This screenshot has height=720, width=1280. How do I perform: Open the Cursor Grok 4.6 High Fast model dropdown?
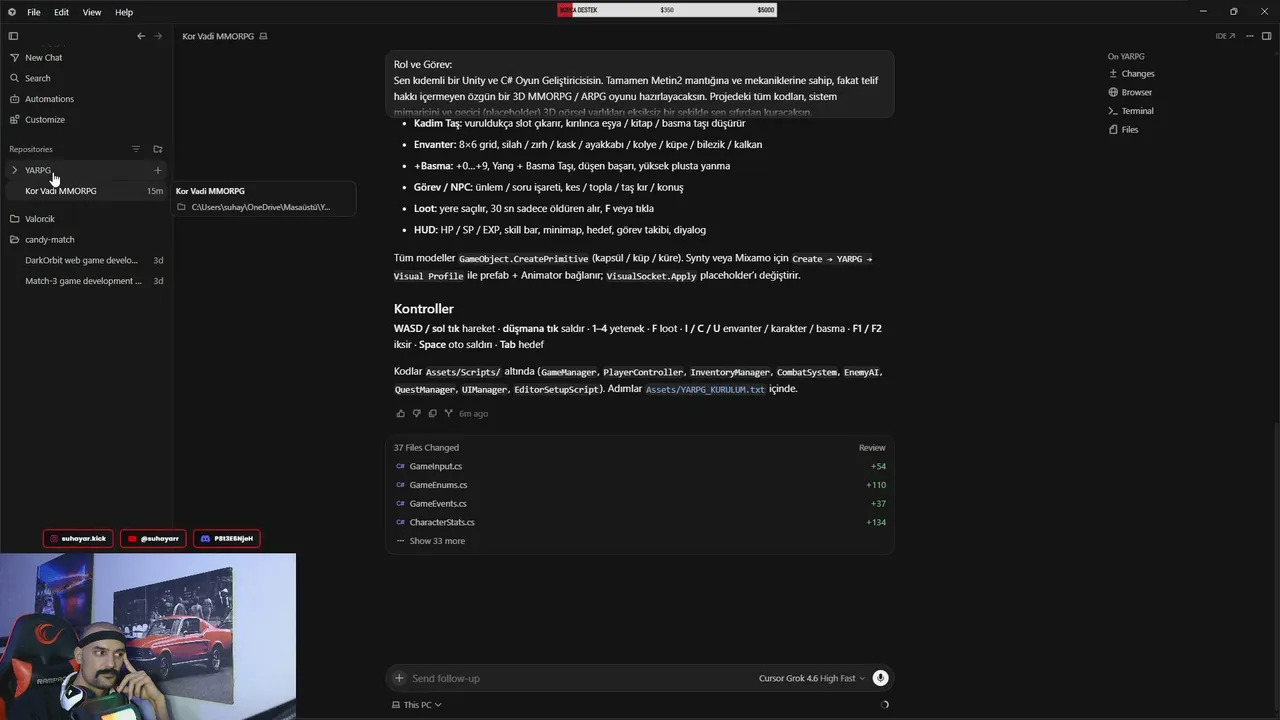(812, 678)
